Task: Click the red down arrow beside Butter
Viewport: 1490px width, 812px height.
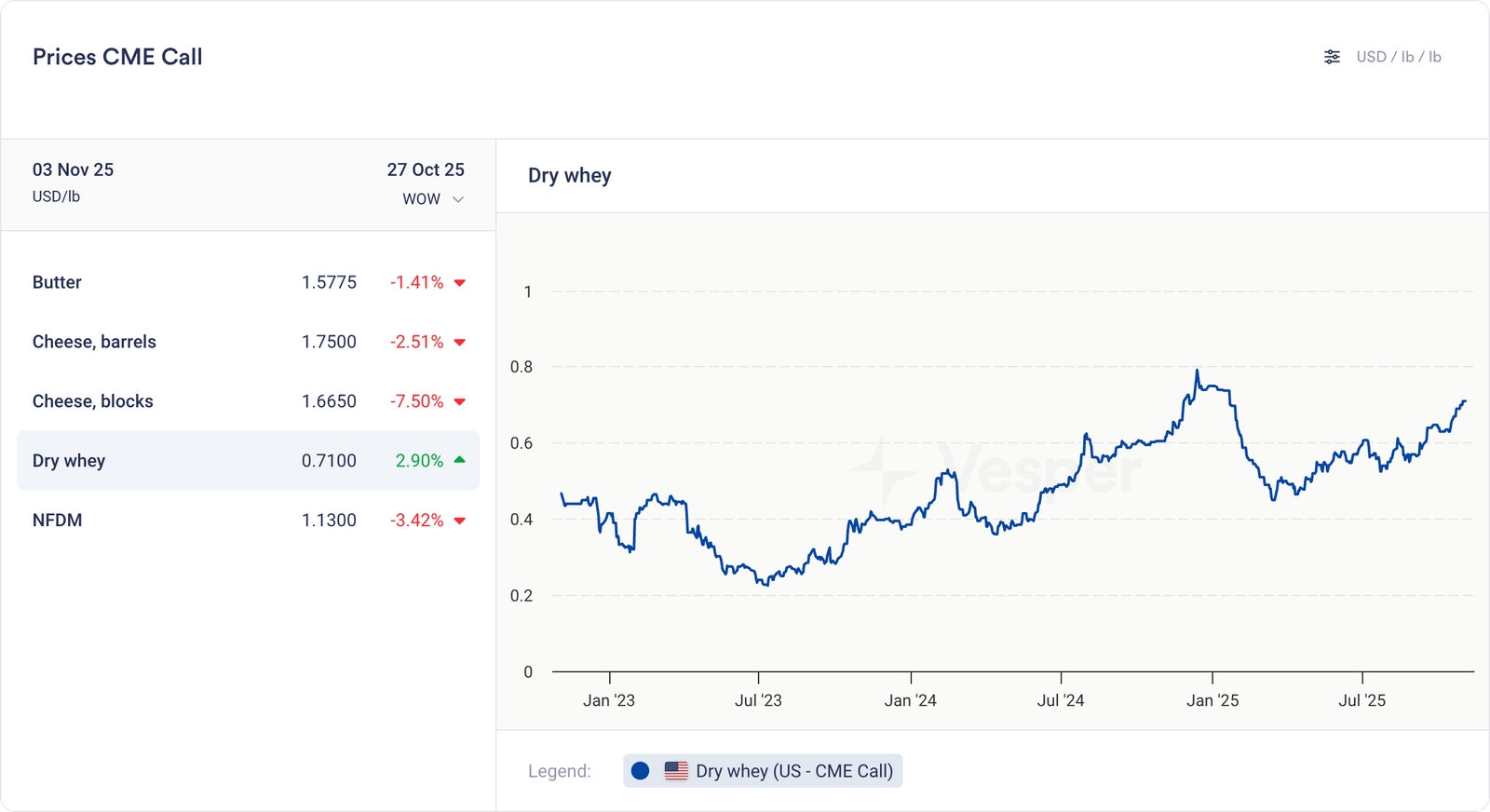Action: tap(459, 283)
